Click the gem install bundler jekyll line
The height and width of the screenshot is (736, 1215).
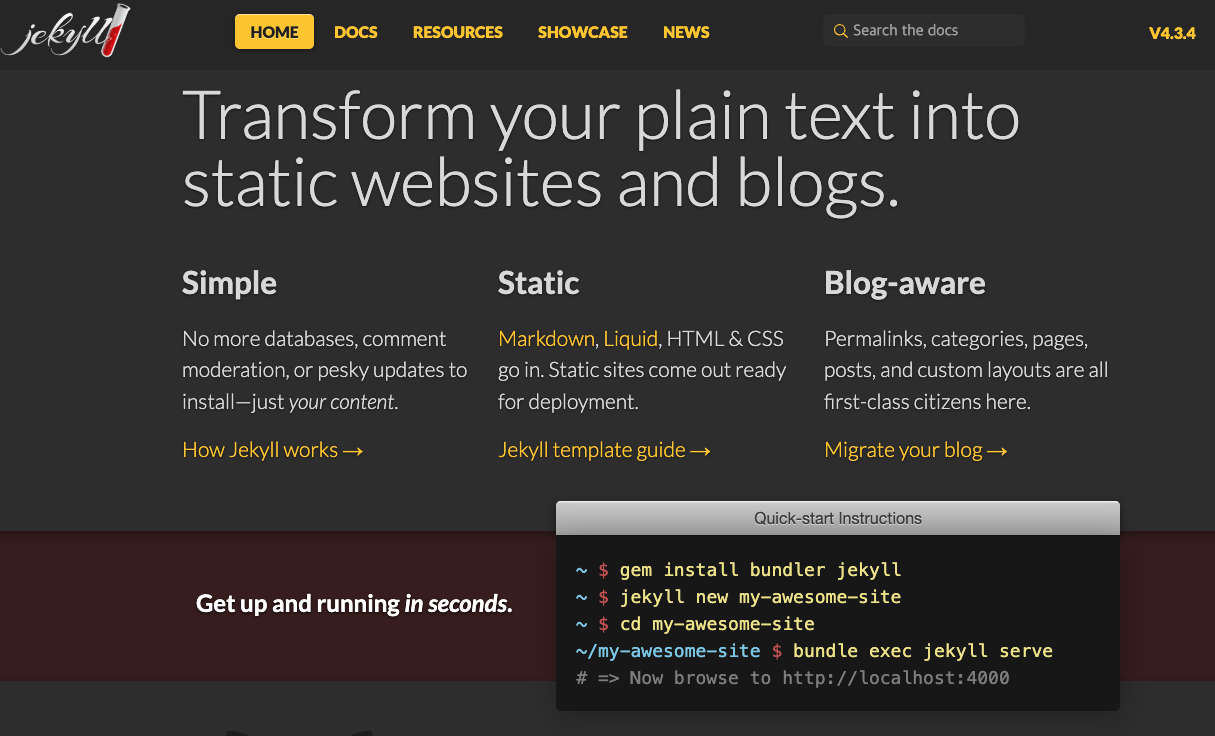pyautogui.click(x=739, y=570)
